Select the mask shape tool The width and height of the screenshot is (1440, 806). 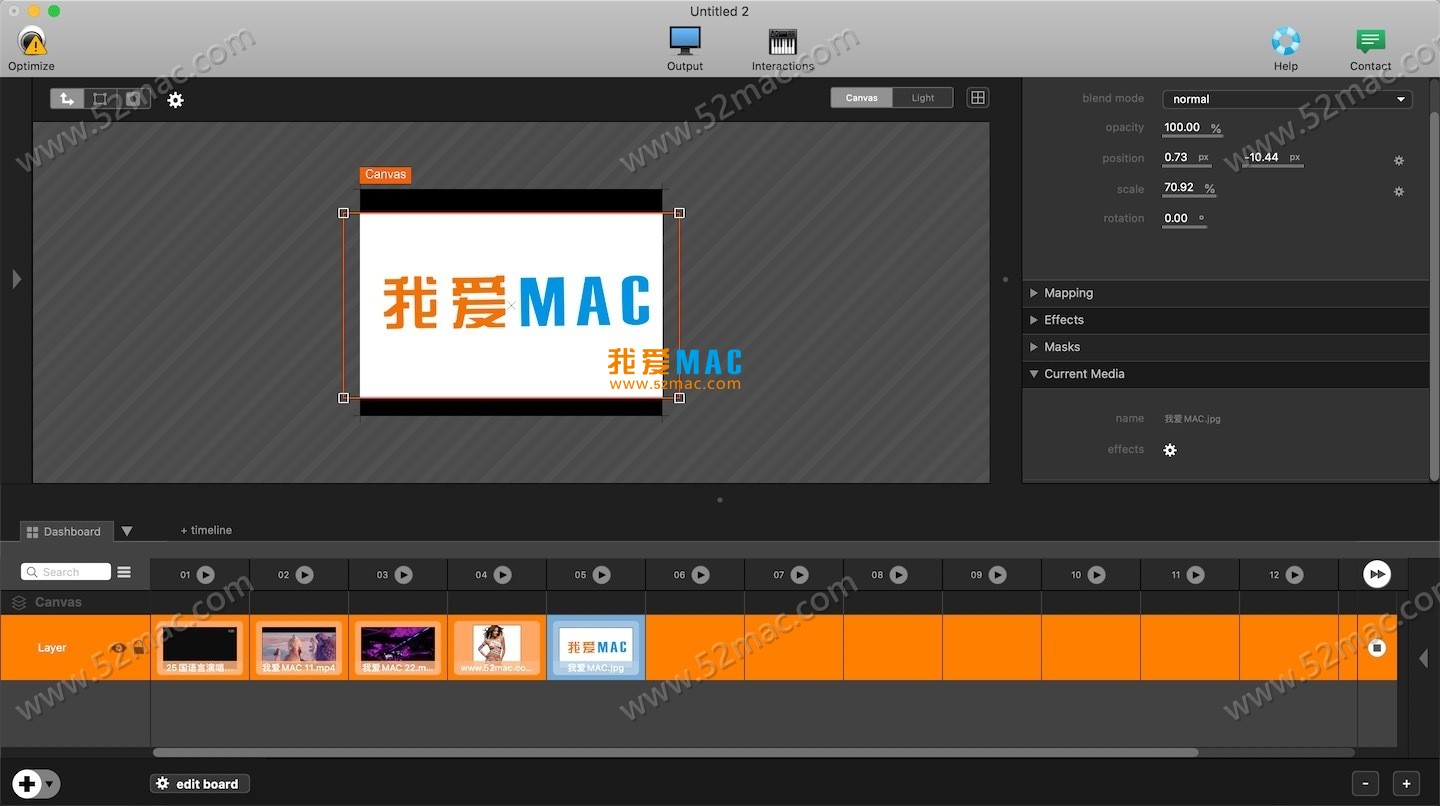coord(134,99)
